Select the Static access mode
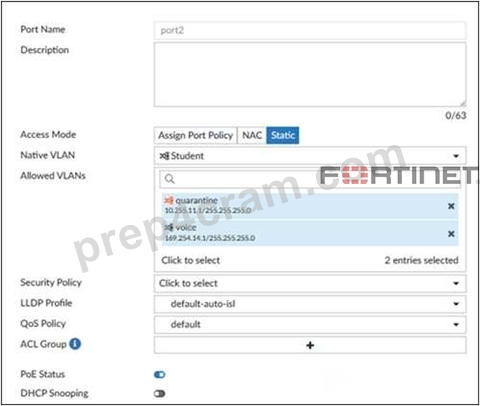 pyautogui.click(x=283, y=135)
